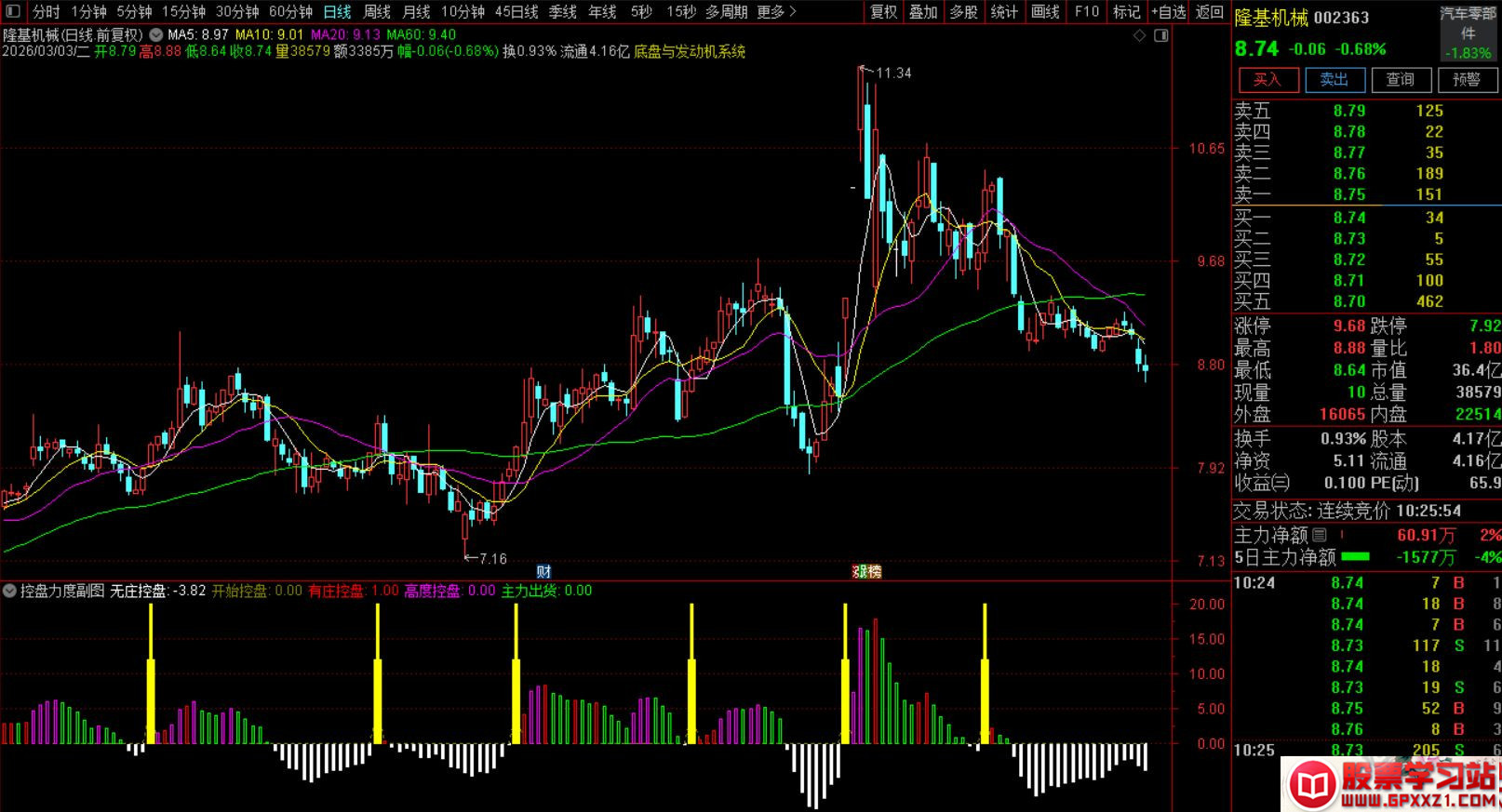Click the 强榜 ranking marker icon
Image resolution: width=1502 pixels, height=812 pixels.
[x=867, y=571]
